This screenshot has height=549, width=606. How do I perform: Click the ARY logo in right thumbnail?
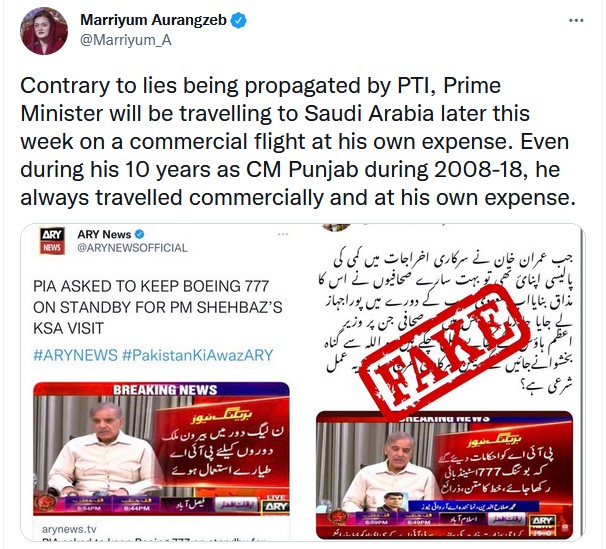543,524
